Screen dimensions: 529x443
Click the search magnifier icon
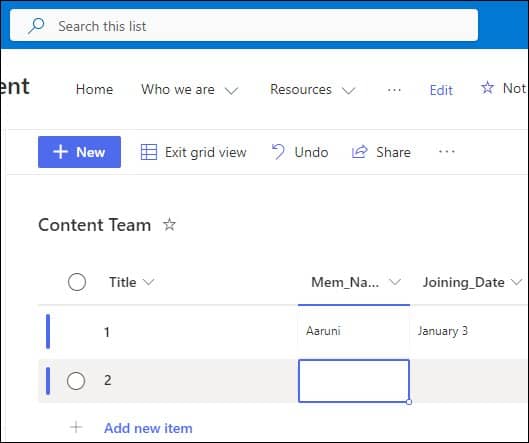tap(36, 26)
